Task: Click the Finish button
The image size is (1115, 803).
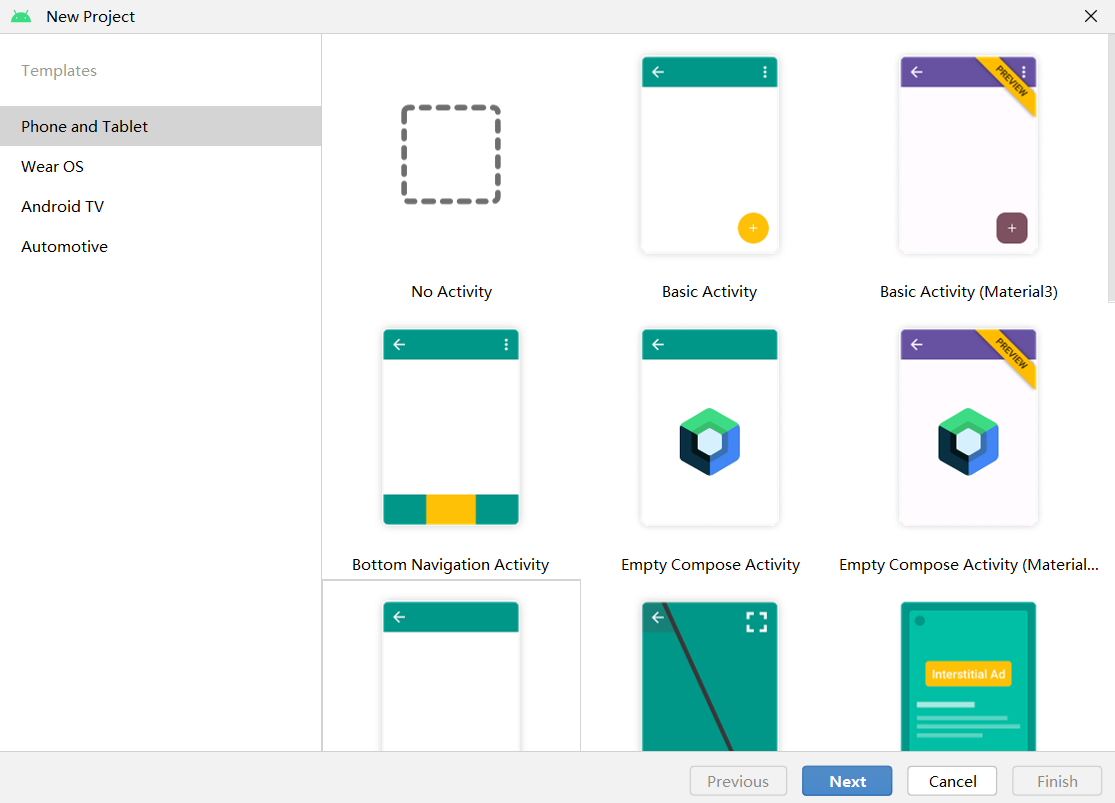Action: (1057, 781)
